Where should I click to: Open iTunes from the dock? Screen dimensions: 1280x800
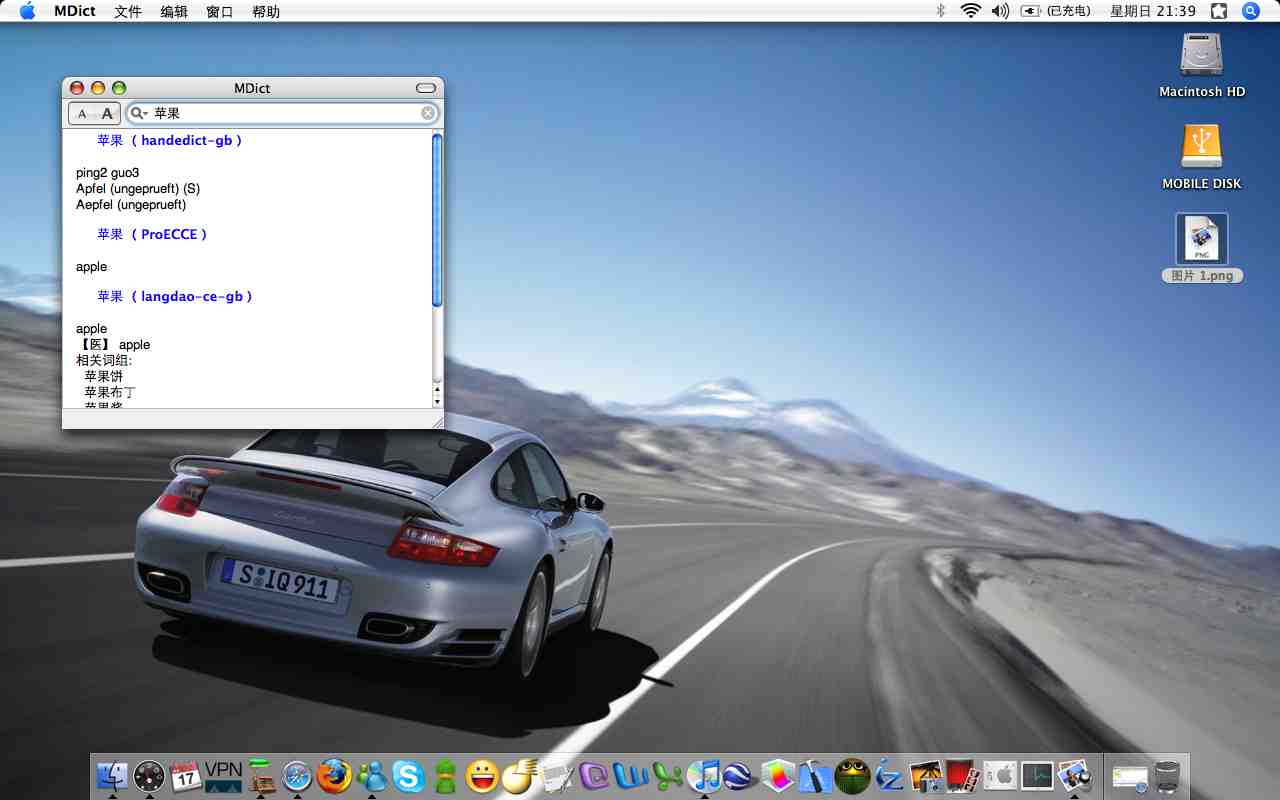[705, 775]
